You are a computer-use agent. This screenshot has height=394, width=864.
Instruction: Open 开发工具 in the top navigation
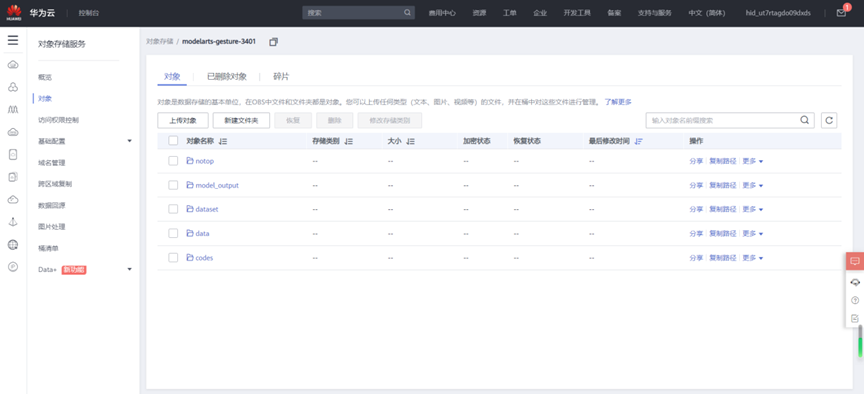coord(577,13)
